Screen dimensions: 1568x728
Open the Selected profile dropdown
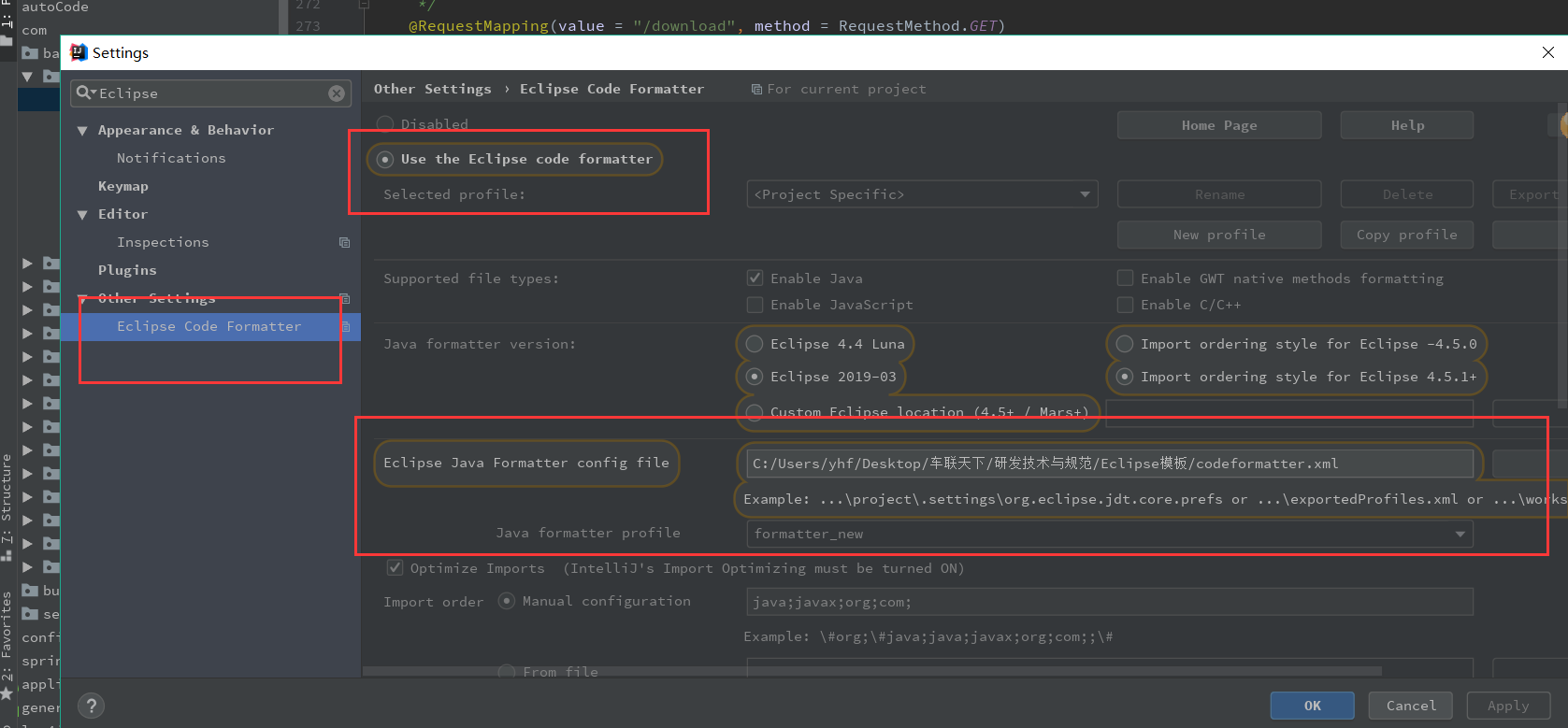tap(922, 194)
